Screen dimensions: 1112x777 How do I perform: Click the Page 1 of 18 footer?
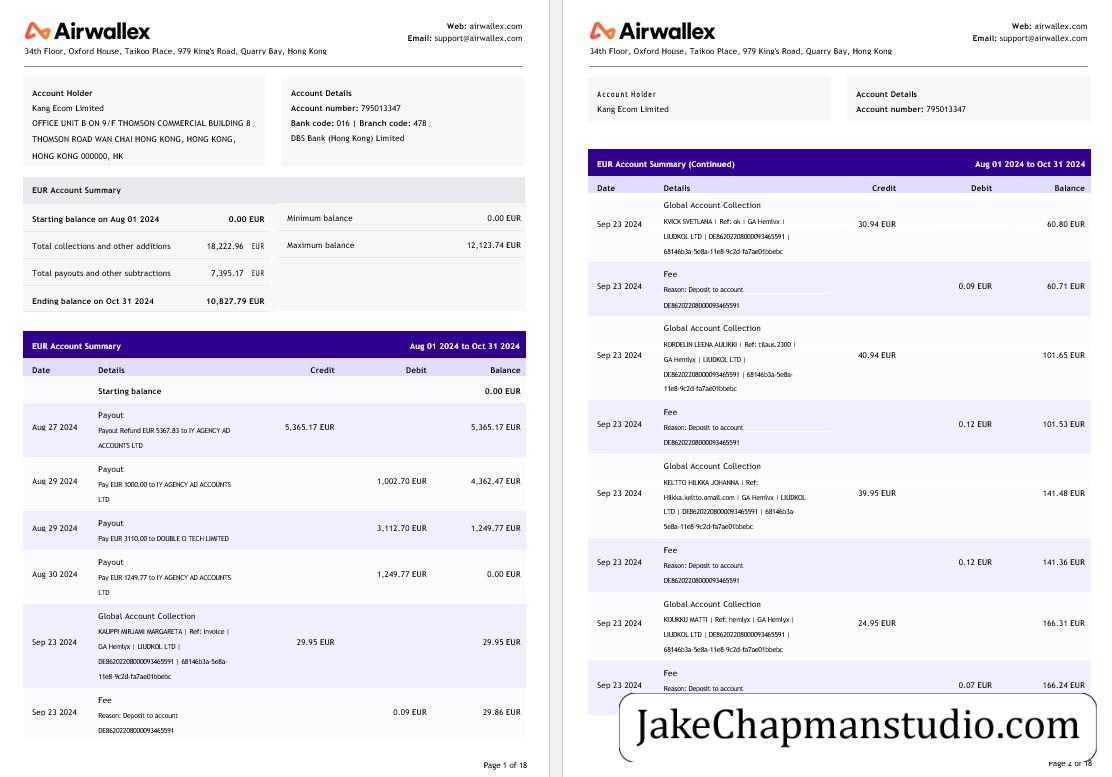coord(505,765)
